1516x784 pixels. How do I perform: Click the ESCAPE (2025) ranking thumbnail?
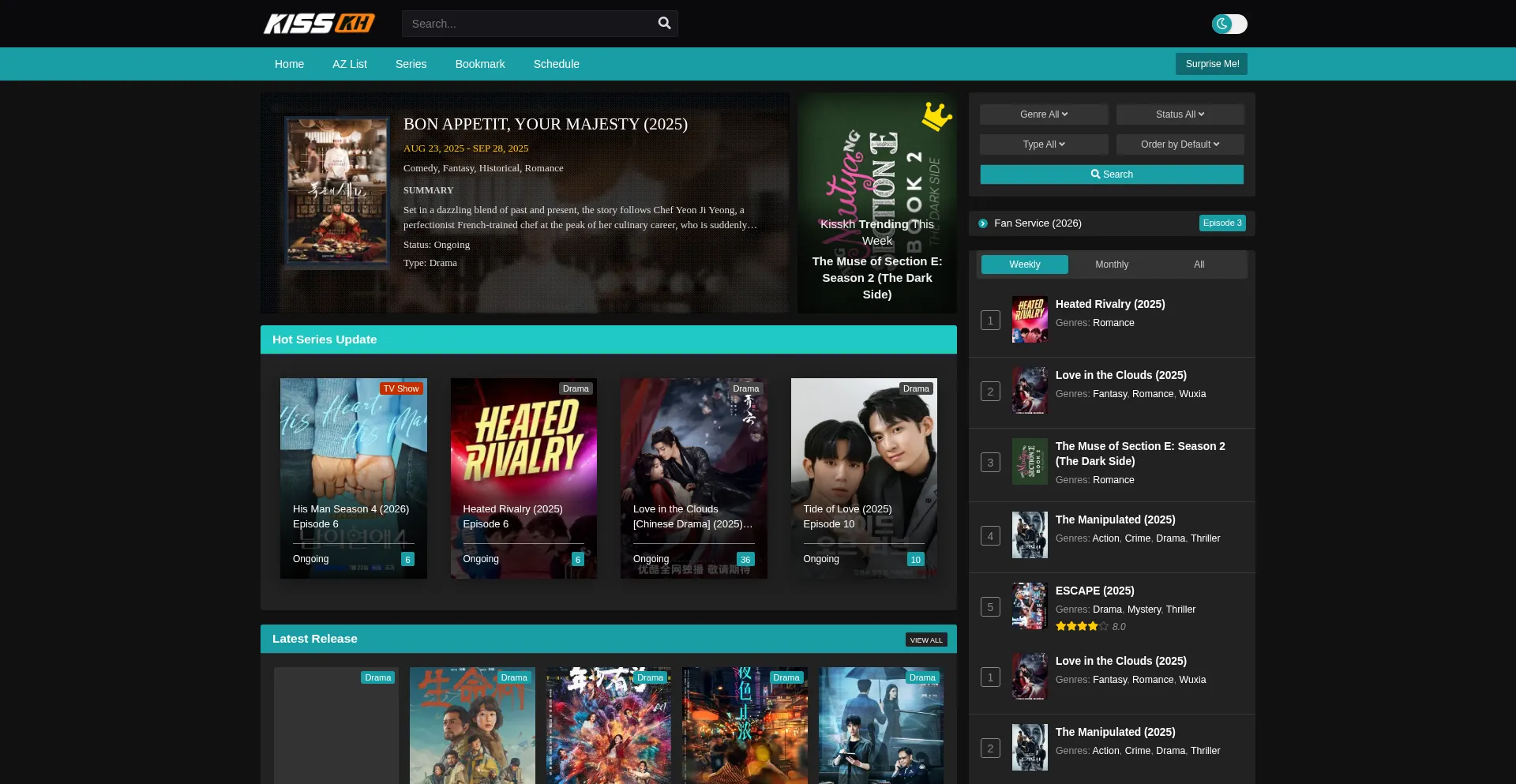click(1030, 606)
